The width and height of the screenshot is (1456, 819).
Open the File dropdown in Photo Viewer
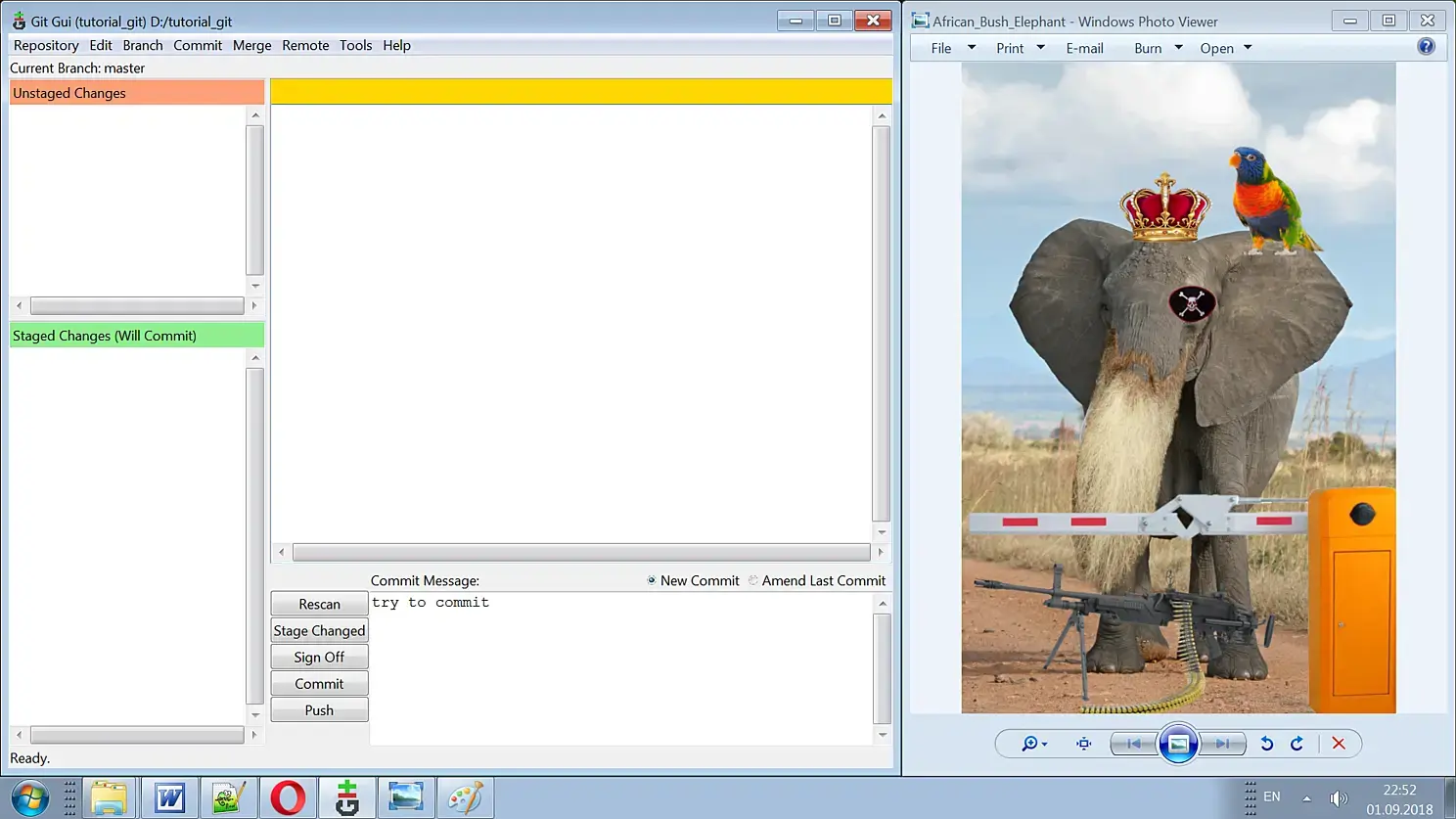click(x=953, y=48)
